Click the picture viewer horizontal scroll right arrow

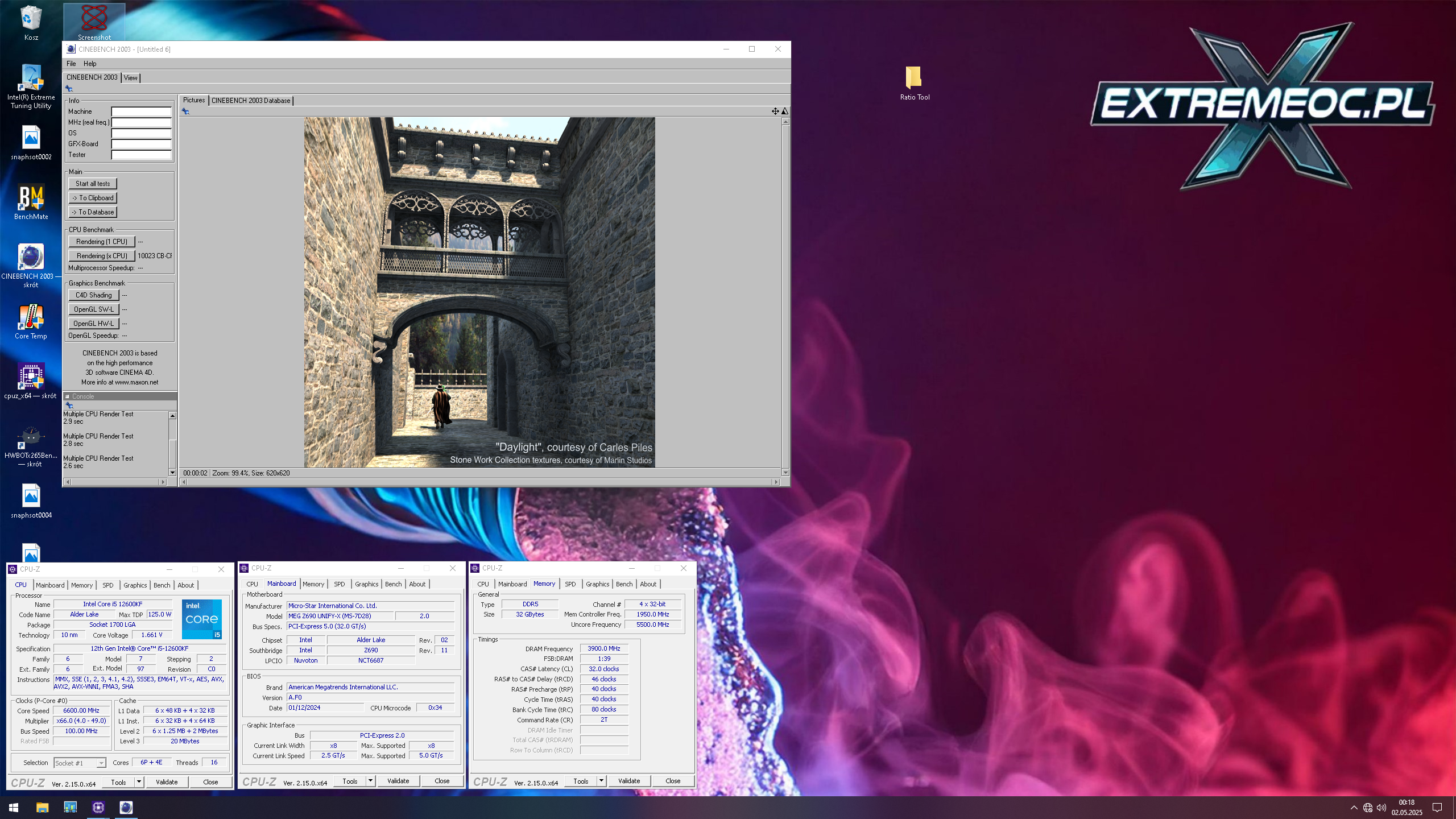(775, 482)
